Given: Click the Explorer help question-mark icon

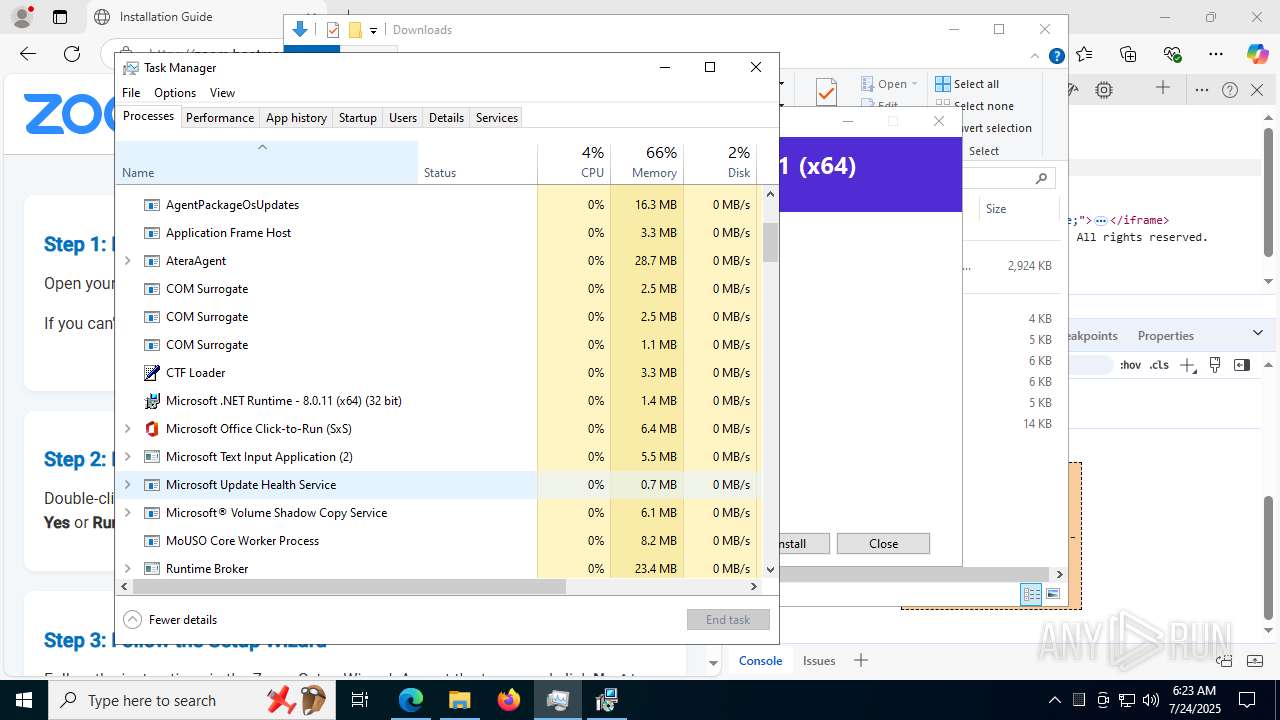Looking at the screenshot, I should pyautogui.click(x=1056, y=56).
